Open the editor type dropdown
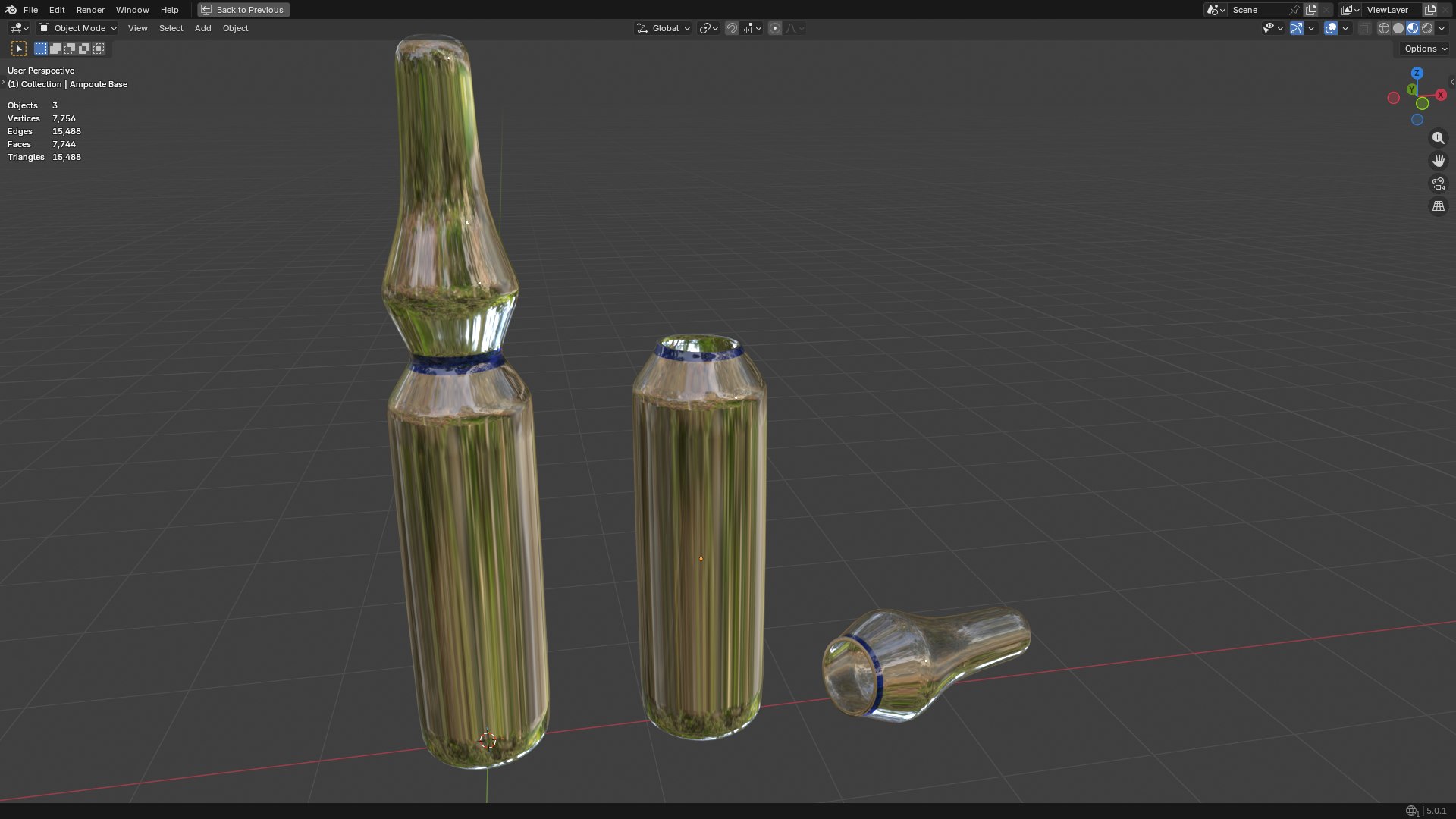1456x819 pixels. tap(19, 28)
